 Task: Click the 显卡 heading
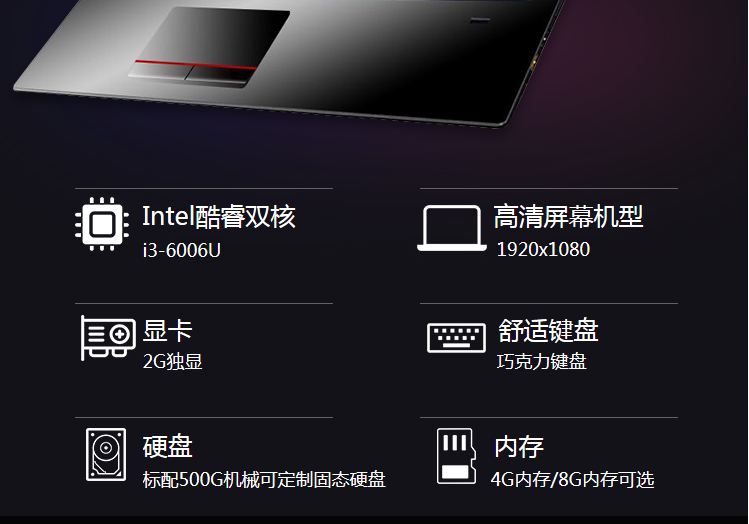168,331
